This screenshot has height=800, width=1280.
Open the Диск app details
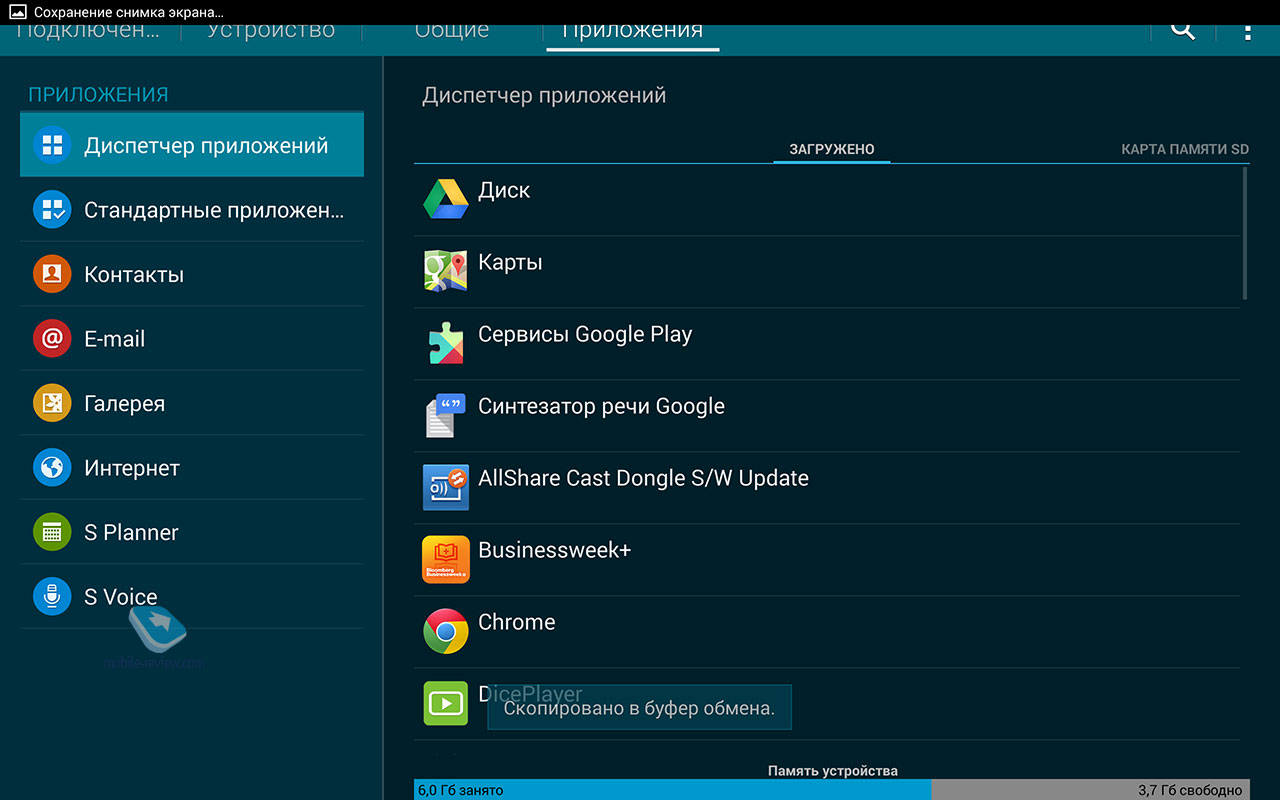pos(827,200)
